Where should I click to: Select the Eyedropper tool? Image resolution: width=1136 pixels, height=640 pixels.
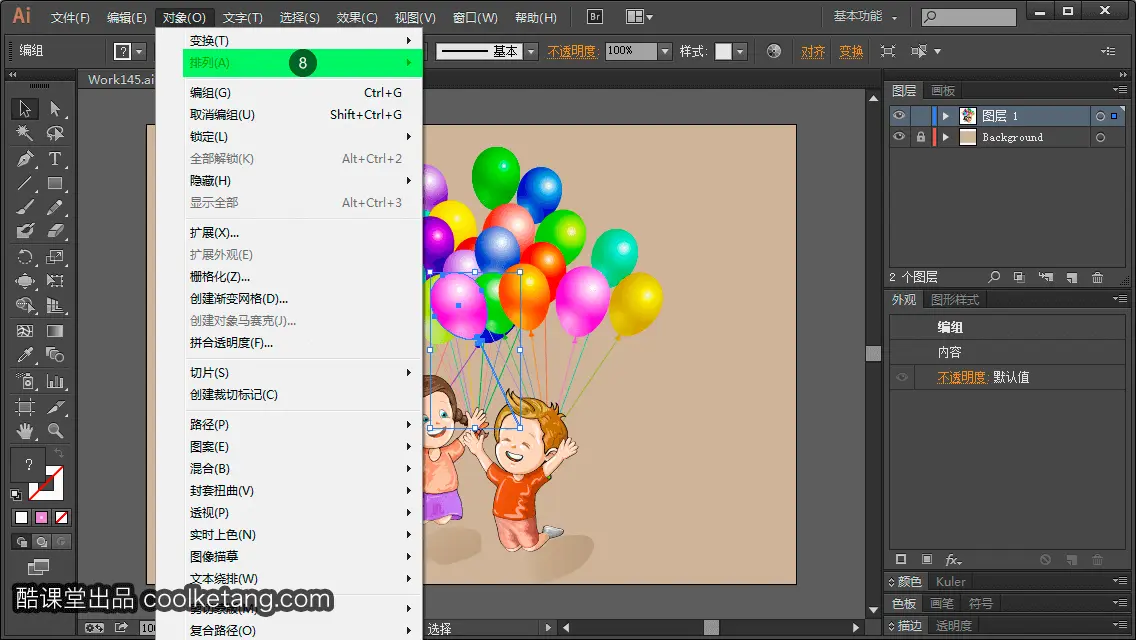click(x=25, y=355)
